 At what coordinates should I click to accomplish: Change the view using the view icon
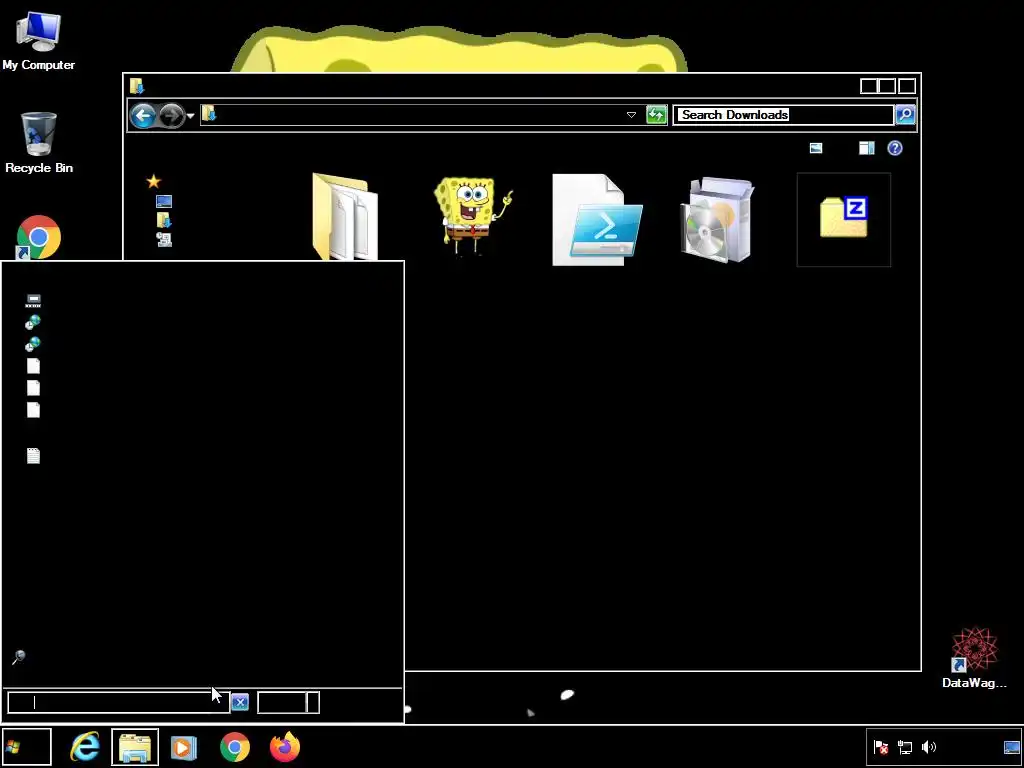pos(816,148)
